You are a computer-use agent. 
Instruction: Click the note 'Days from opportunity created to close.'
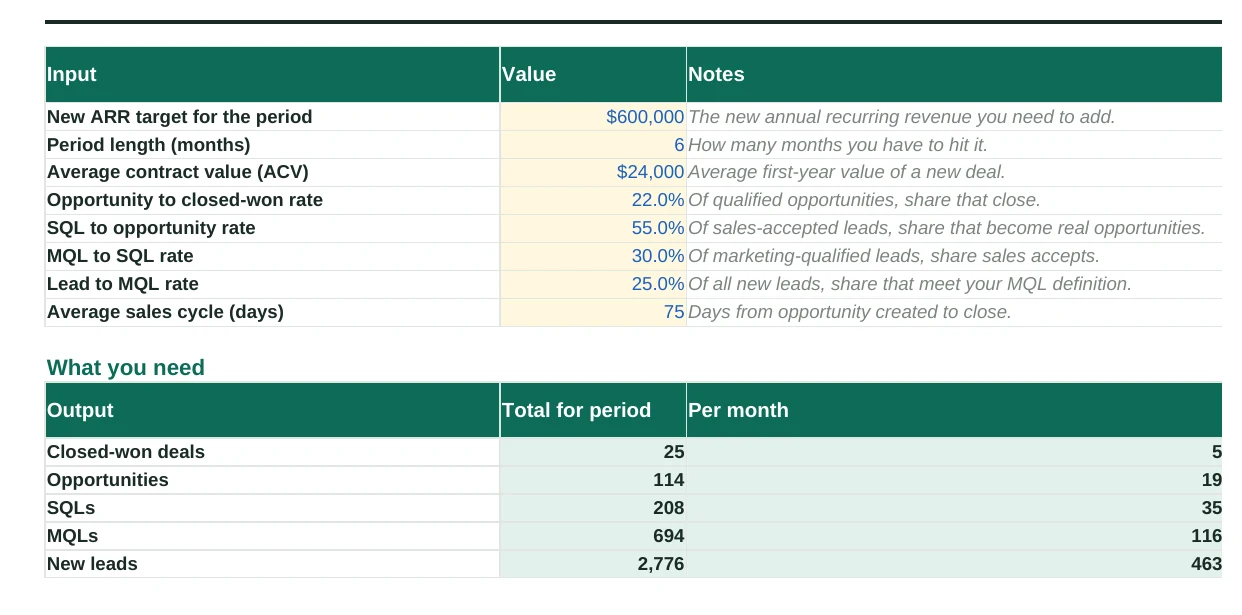click(850, 312)
